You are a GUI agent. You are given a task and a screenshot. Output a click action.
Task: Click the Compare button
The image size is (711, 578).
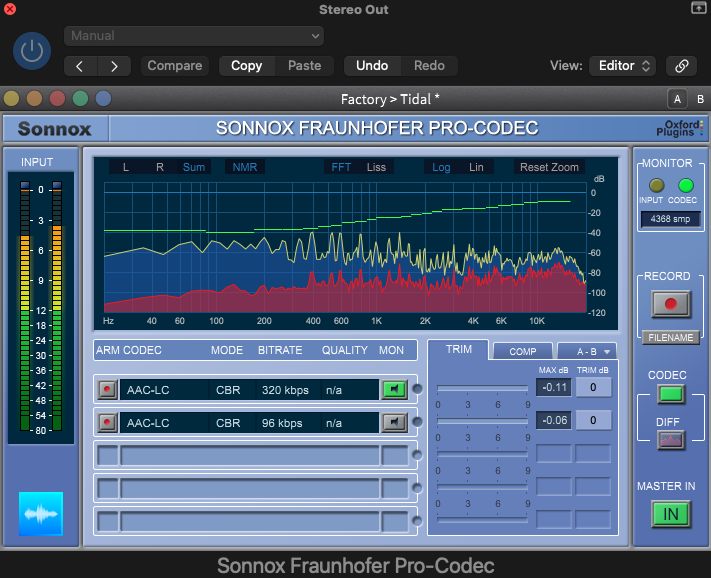(175, 66)
